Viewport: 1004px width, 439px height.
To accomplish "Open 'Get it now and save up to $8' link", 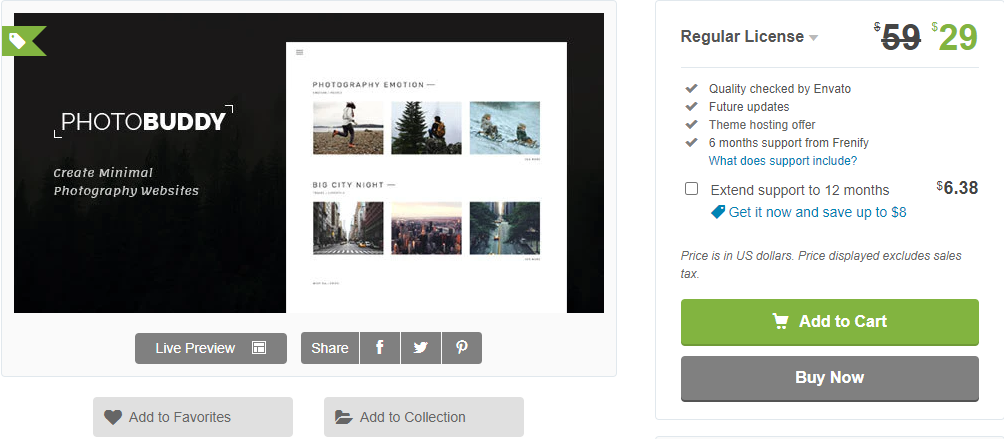I will (817, 212).
